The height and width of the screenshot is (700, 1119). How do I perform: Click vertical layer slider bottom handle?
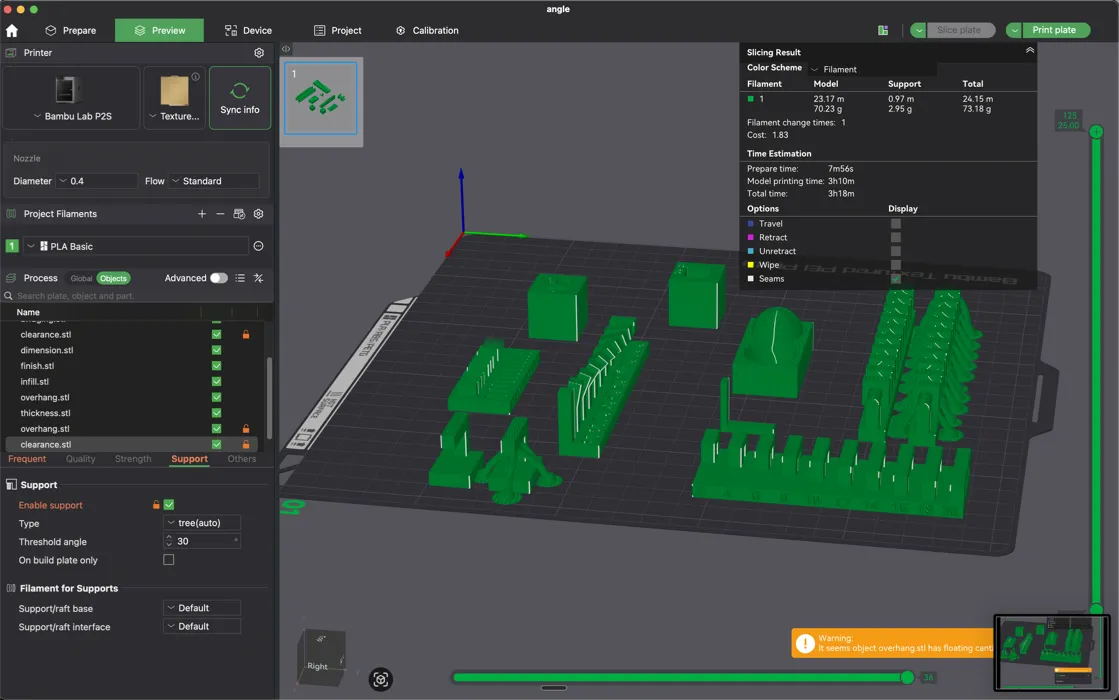click(x=1096, y=609)
